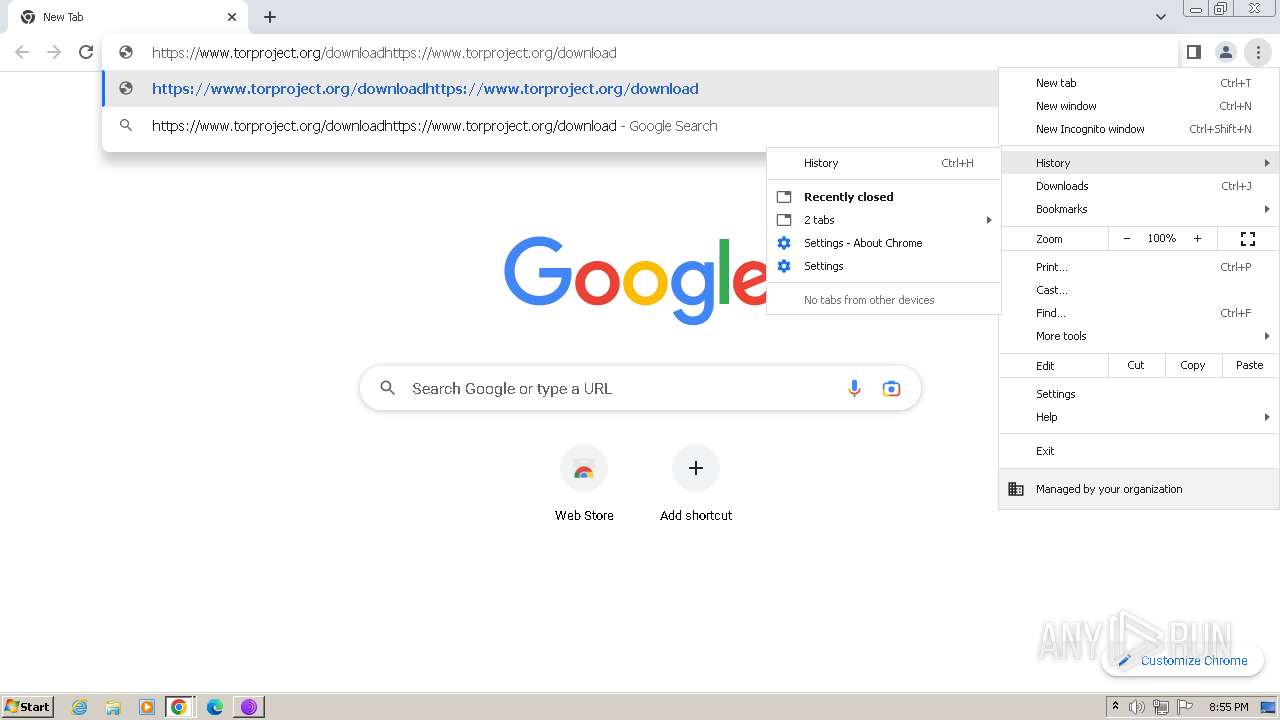Screen dimensions: 1280x720
Task: Click the tab search chevron
Action: (x=1160, y=17)
